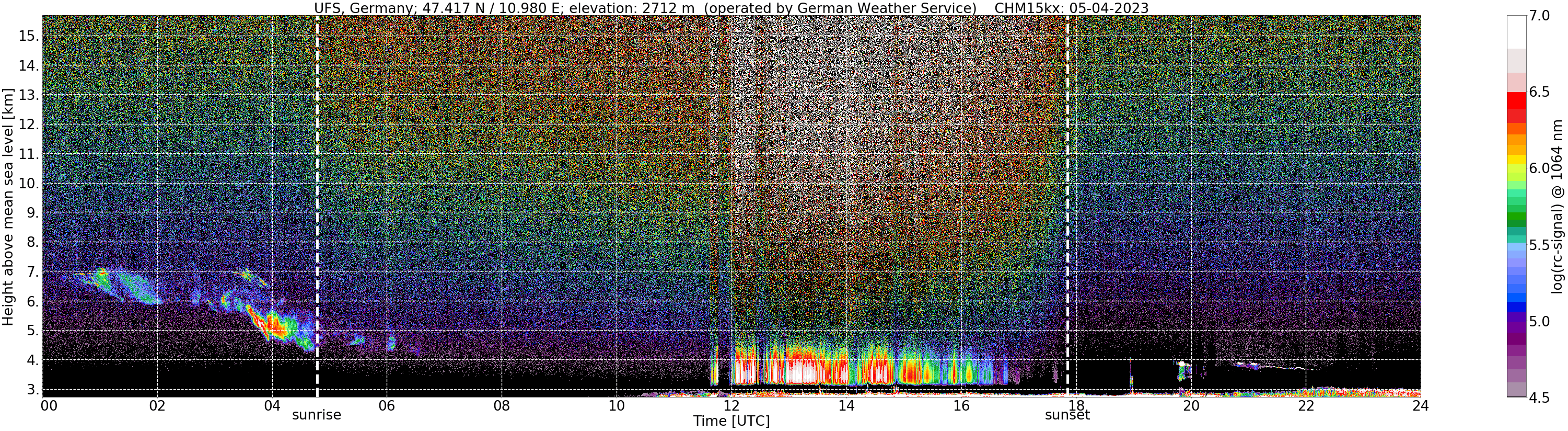Click the x-axis tick label '24'
Viewport: 1568px width, 431px height.
coord(1420,406)
